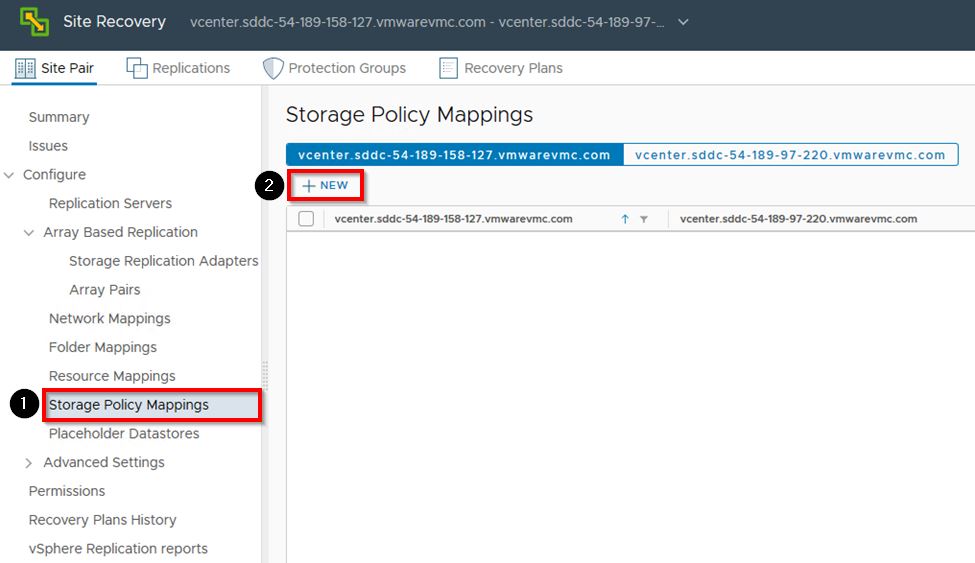The height and width of the screenshot is (563, 975).
Task: Open Placeholder Datastores
Action: pos(124,434)
